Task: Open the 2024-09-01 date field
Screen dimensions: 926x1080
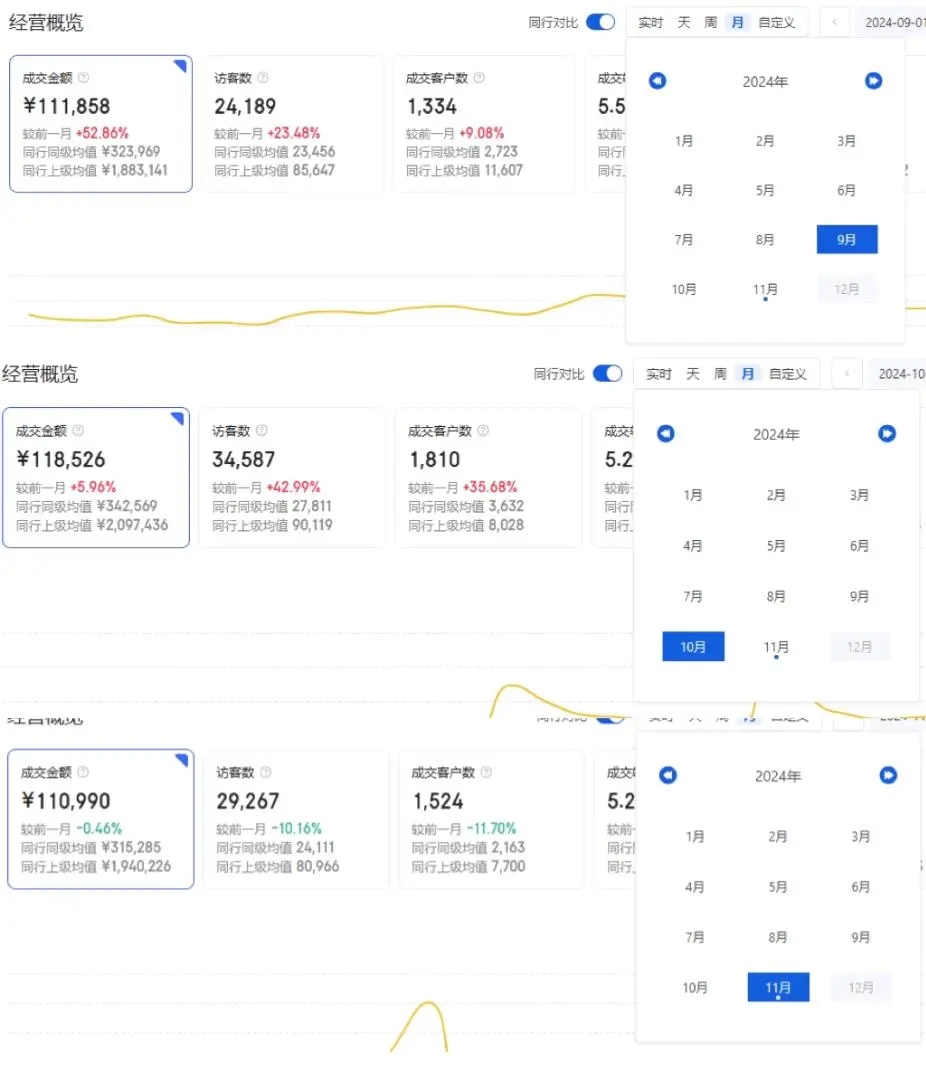Action: coord(891,23)
